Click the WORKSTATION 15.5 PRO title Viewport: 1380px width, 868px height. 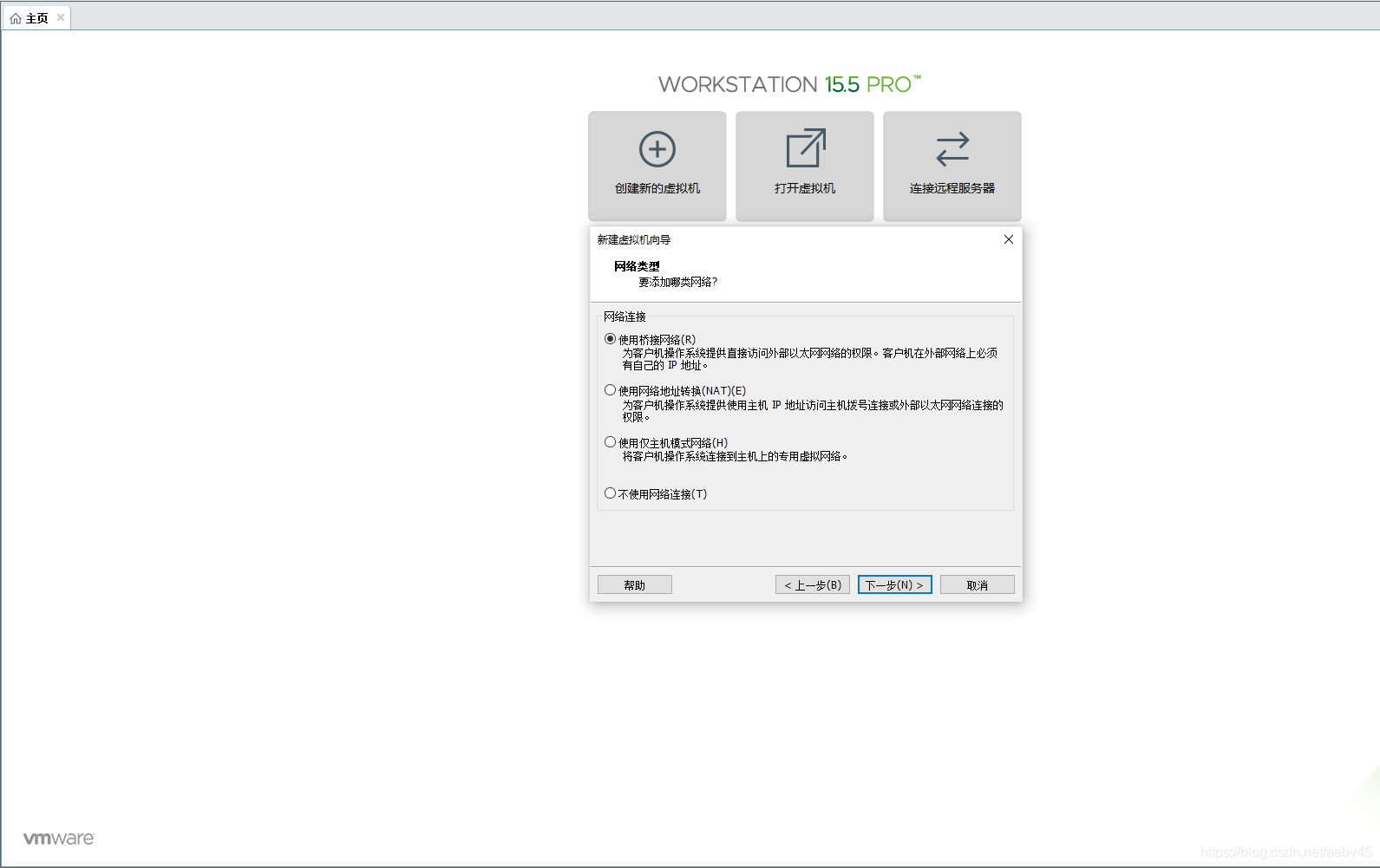[x=789, y=84]
